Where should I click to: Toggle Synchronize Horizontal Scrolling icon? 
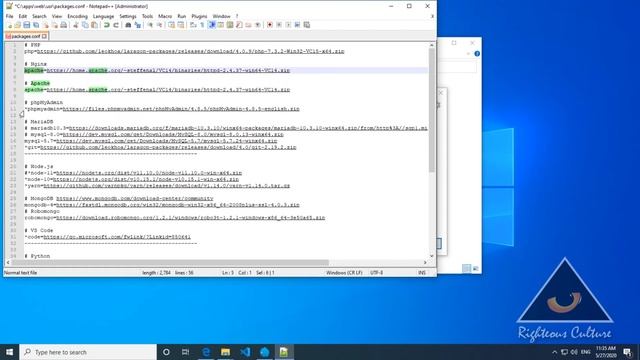181,25
